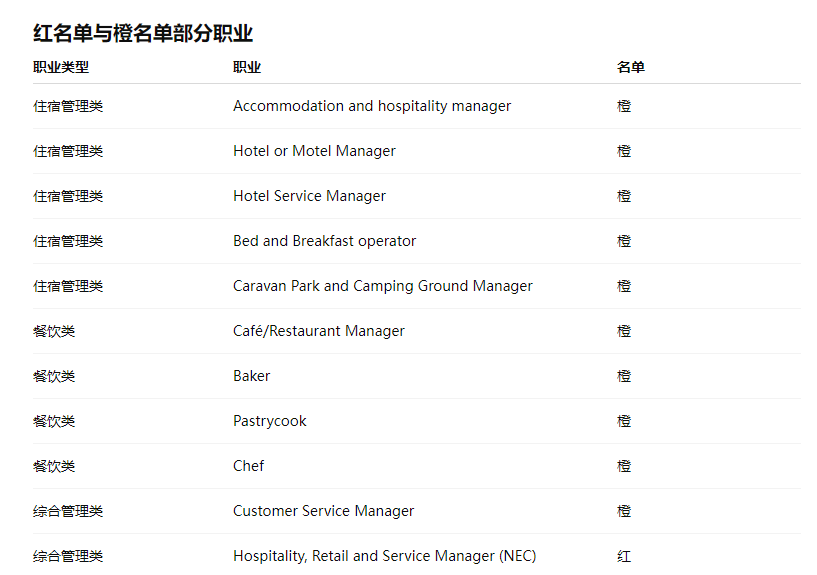Click the 红名单与橙名单部分职业 heading
Image resolution: width=817 pixels, height=575 pixels.
click(143, 33)
